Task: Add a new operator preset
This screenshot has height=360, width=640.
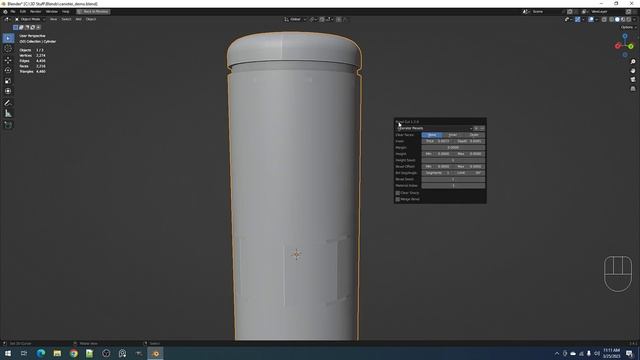Action: pyautogui.click(x=476, y=128)
